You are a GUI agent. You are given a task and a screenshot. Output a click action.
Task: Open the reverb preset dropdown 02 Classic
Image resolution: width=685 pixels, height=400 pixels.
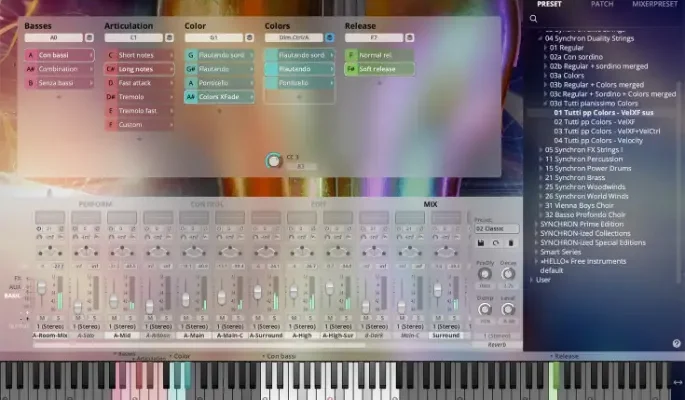(495, 228)
